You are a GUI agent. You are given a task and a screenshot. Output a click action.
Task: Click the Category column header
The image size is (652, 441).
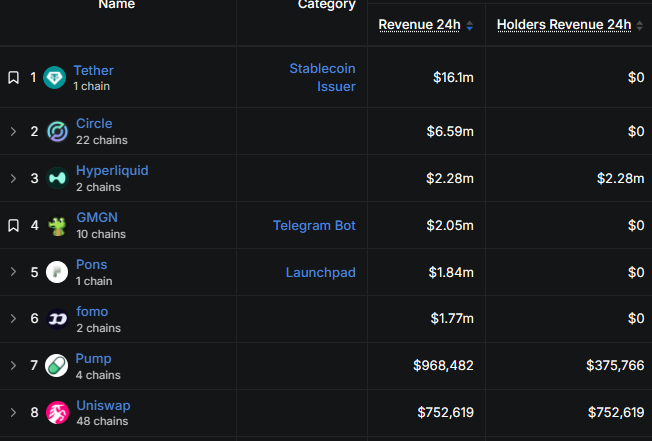(327, 5)
